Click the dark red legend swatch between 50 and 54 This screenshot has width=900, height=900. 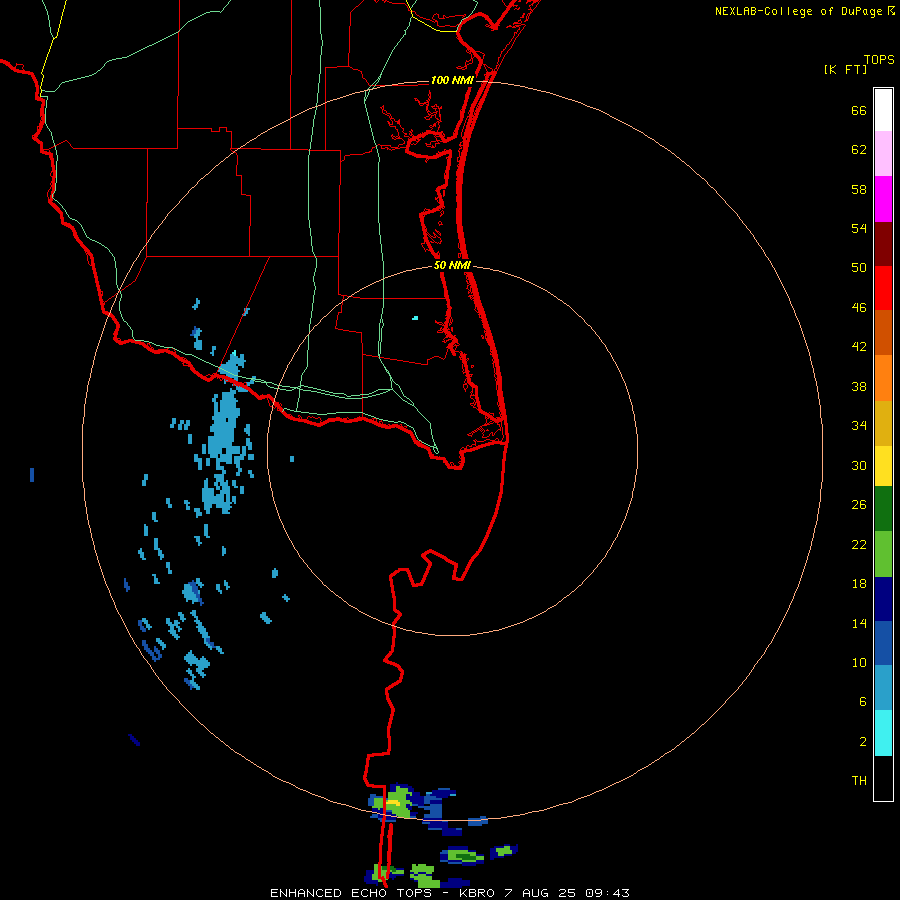click(x=883, y=244)
